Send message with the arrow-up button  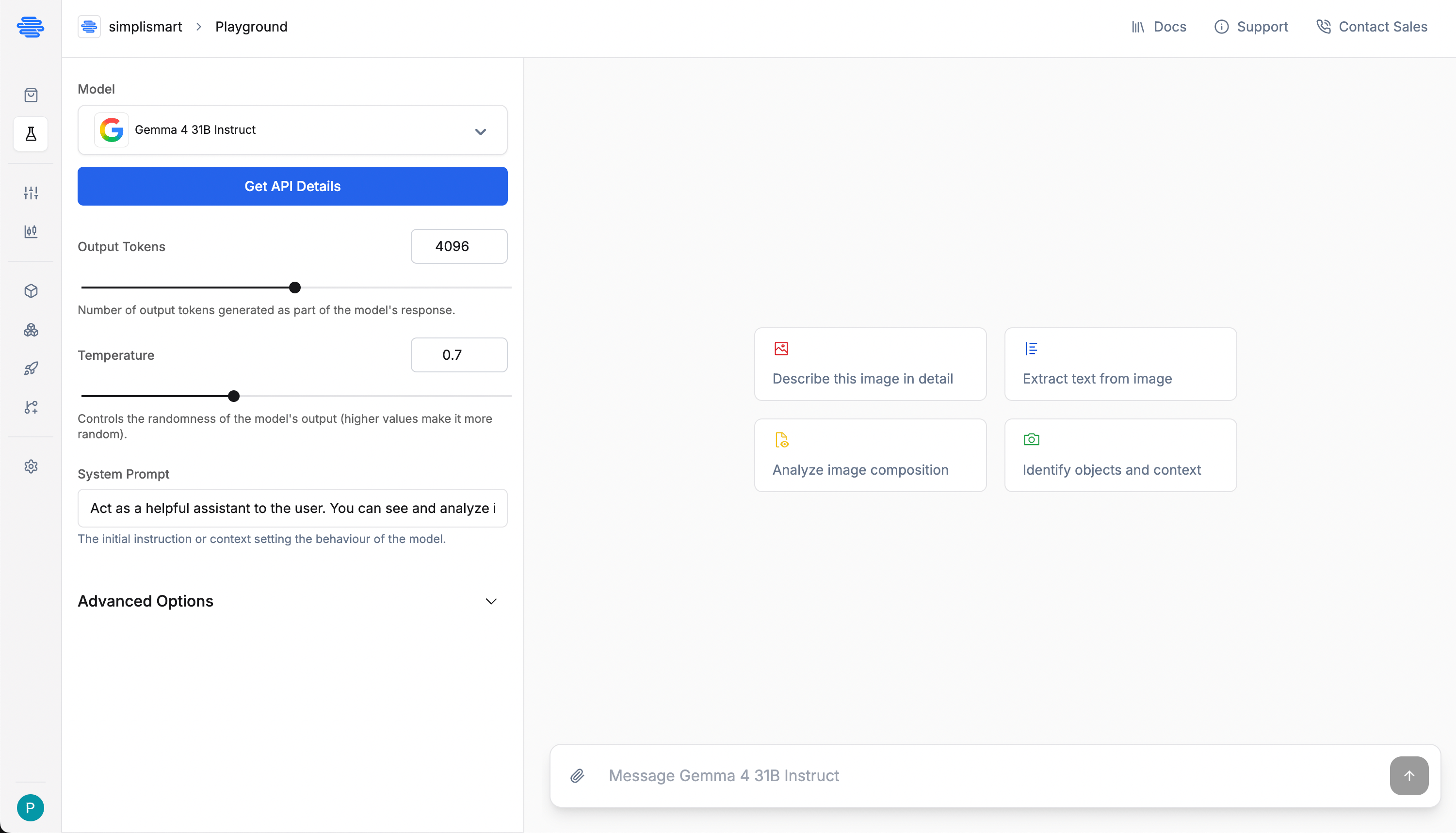pos(1409,776)
